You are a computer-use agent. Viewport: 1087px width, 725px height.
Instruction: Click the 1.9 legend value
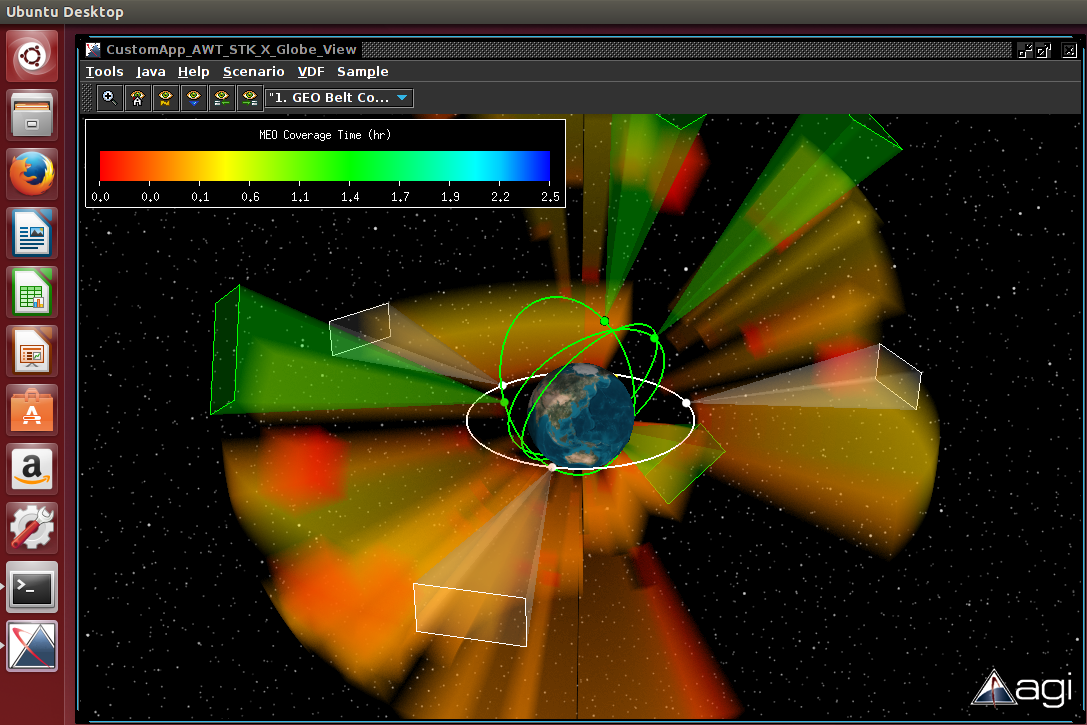click(450, 197)
